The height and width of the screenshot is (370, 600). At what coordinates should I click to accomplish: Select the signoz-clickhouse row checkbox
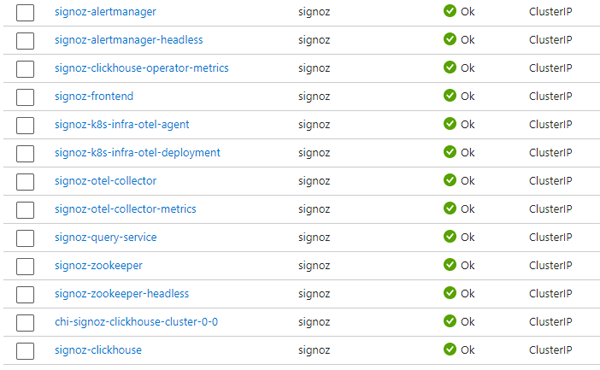pyautogui.click(x=25, y=350)
